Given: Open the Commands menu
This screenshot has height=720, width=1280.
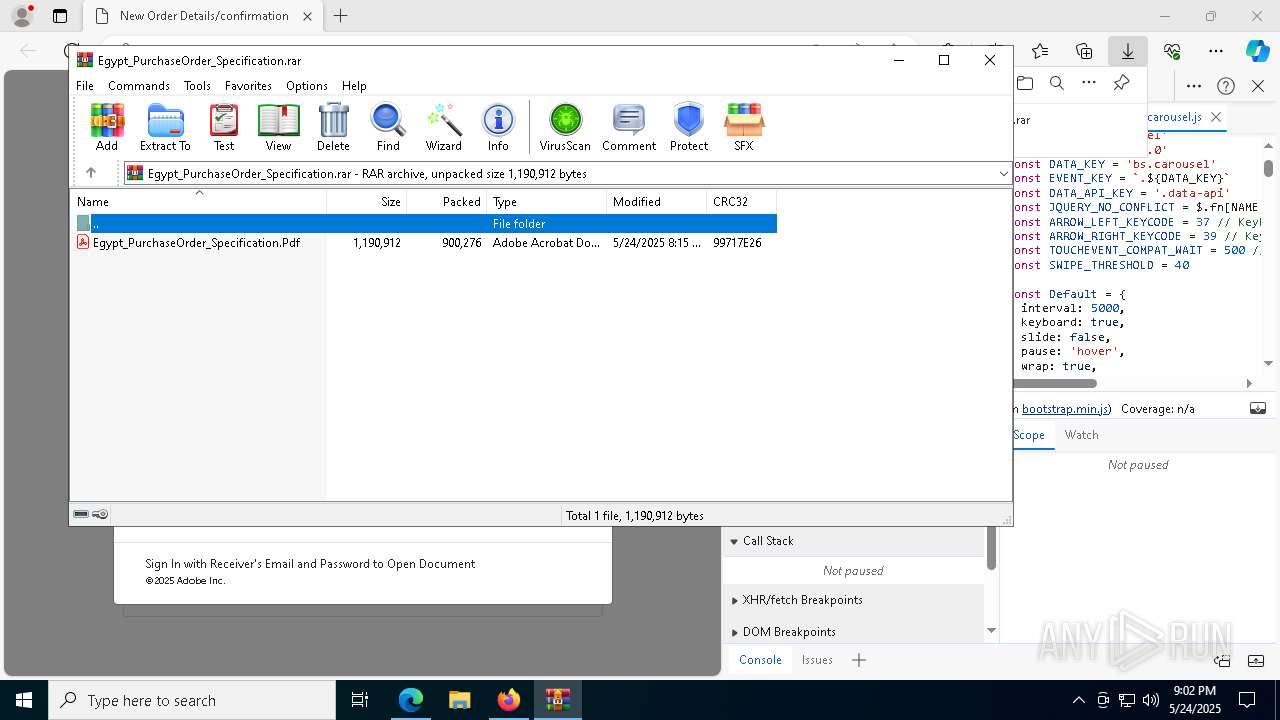Looking at the screenshot, I should tap(139, 86).
